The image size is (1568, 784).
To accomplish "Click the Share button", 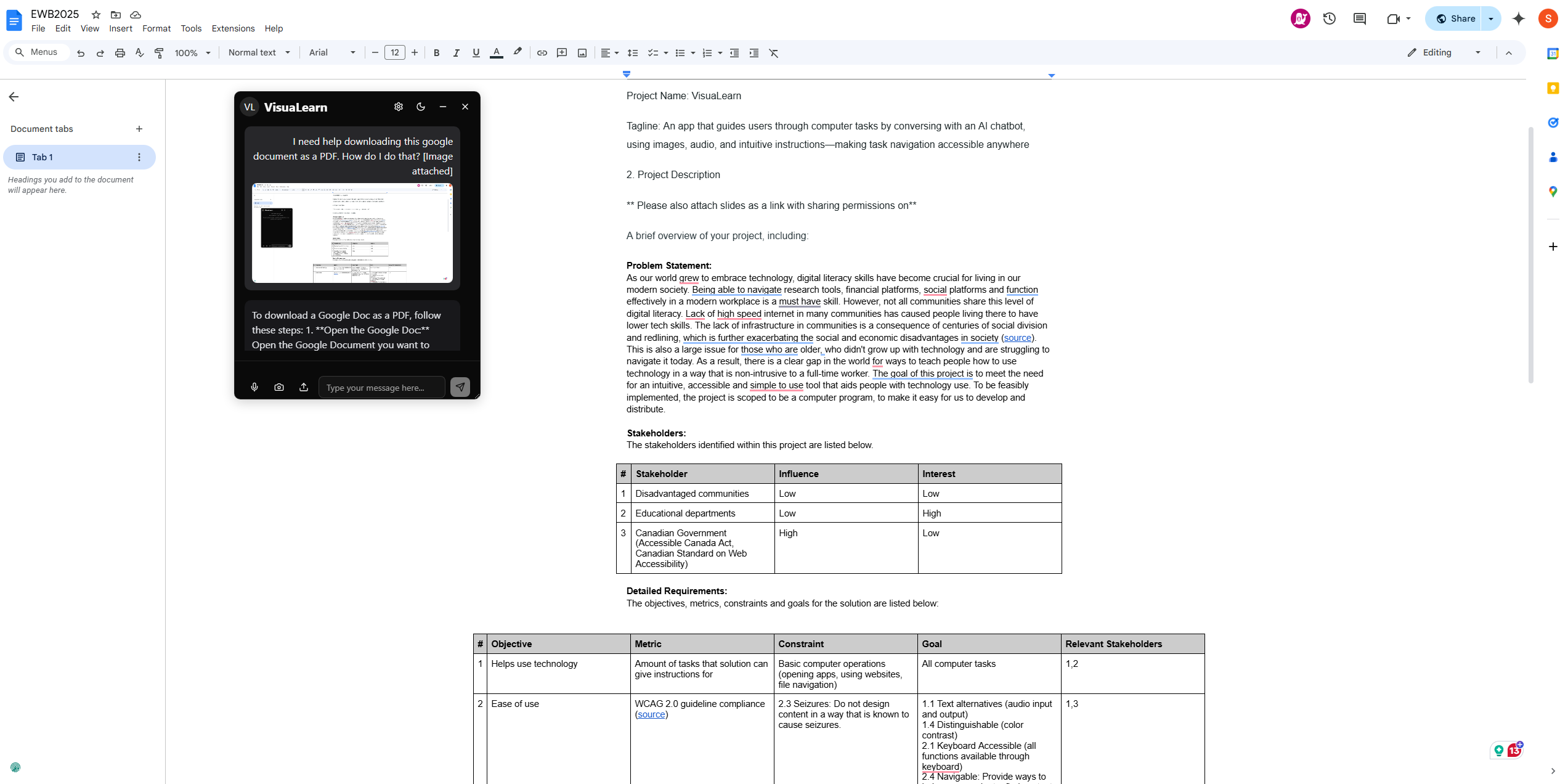I will click(1455, 18).
